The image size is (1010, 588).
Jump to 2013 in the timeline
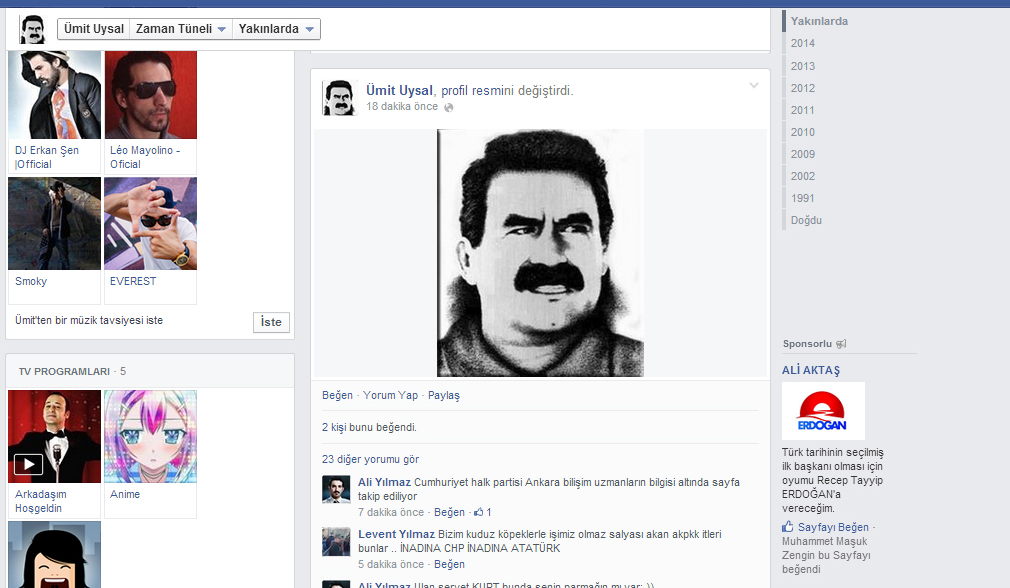tap(803, 66)
